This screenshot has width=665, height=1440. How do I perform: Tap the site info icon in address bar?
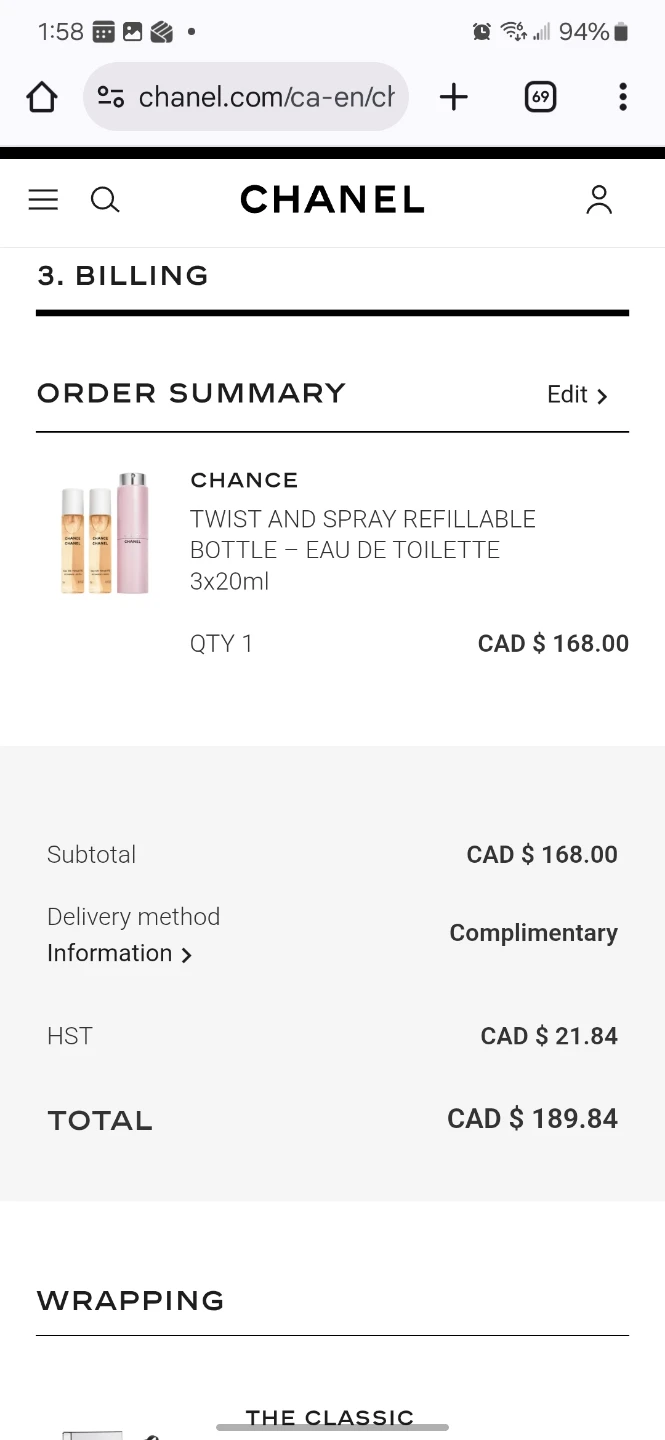tap(111, 97)
